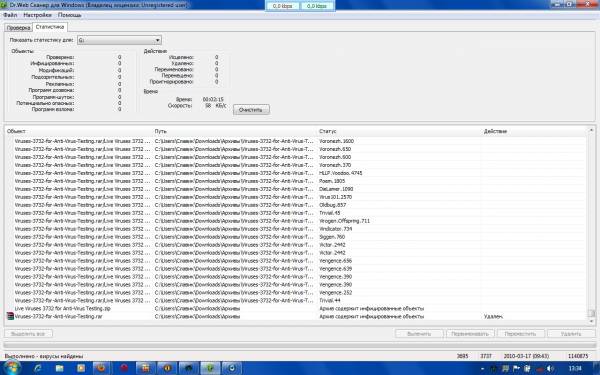Open the Файл menu
Screen dimensions: 600x375
click(x=10, y=15)
